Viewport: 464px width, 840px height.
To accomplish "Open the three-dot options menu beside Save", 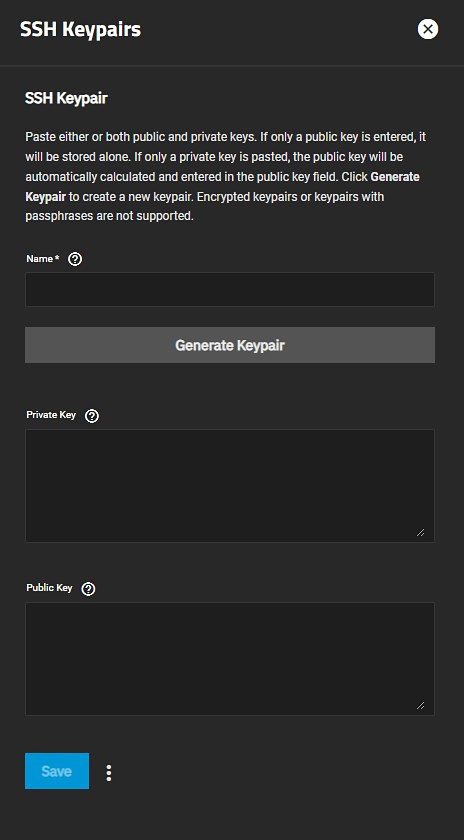I will click(109, 772).
